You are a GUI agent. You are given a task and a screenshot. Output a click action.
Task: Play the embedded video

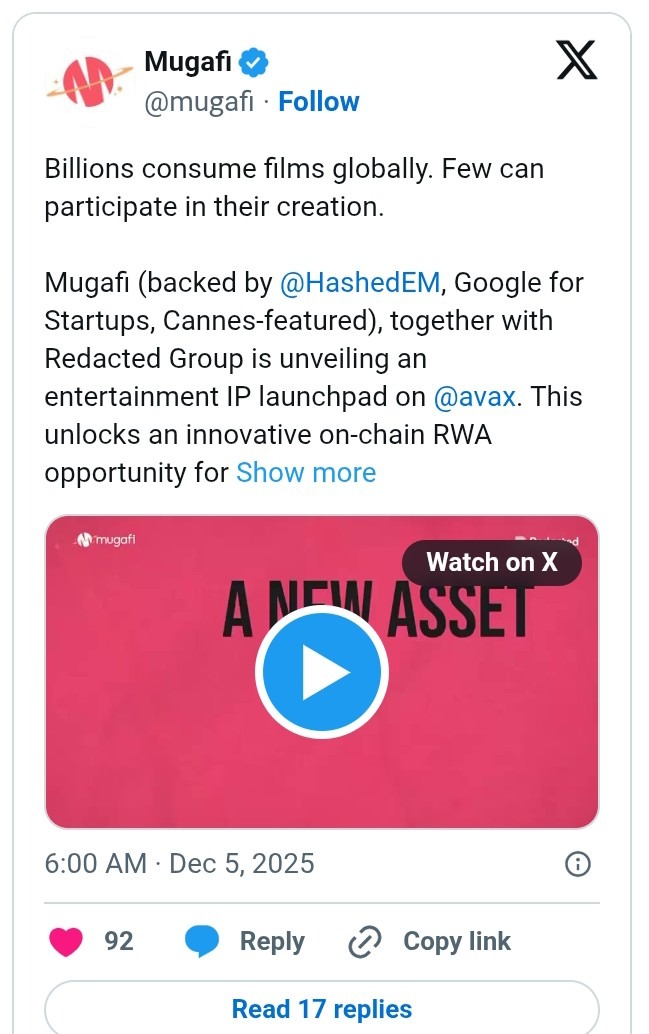pos(322,671)
